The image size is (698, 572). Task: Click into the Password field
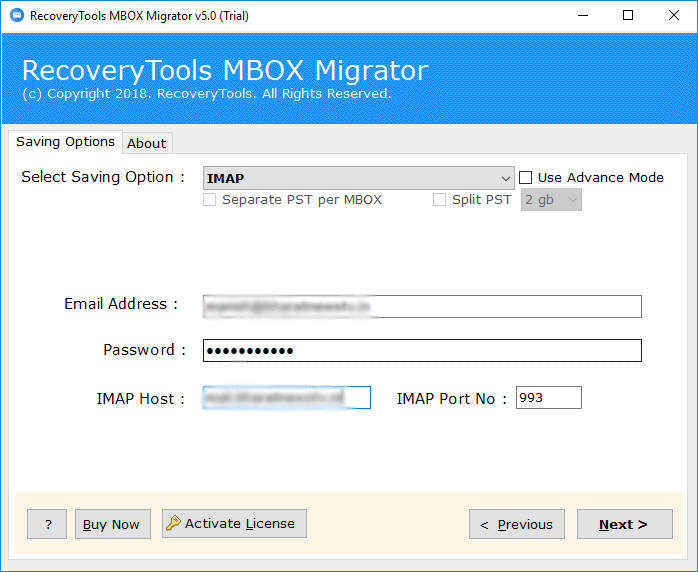422,350
